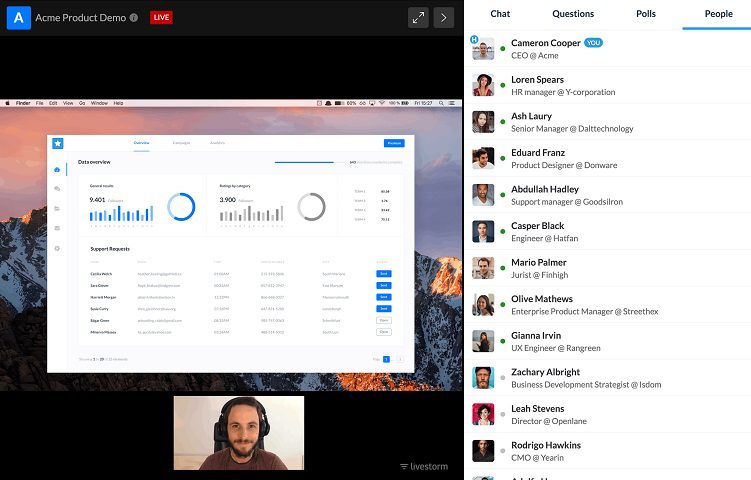
Task: Switch to the Chat tab
Action: pos(500,14)
